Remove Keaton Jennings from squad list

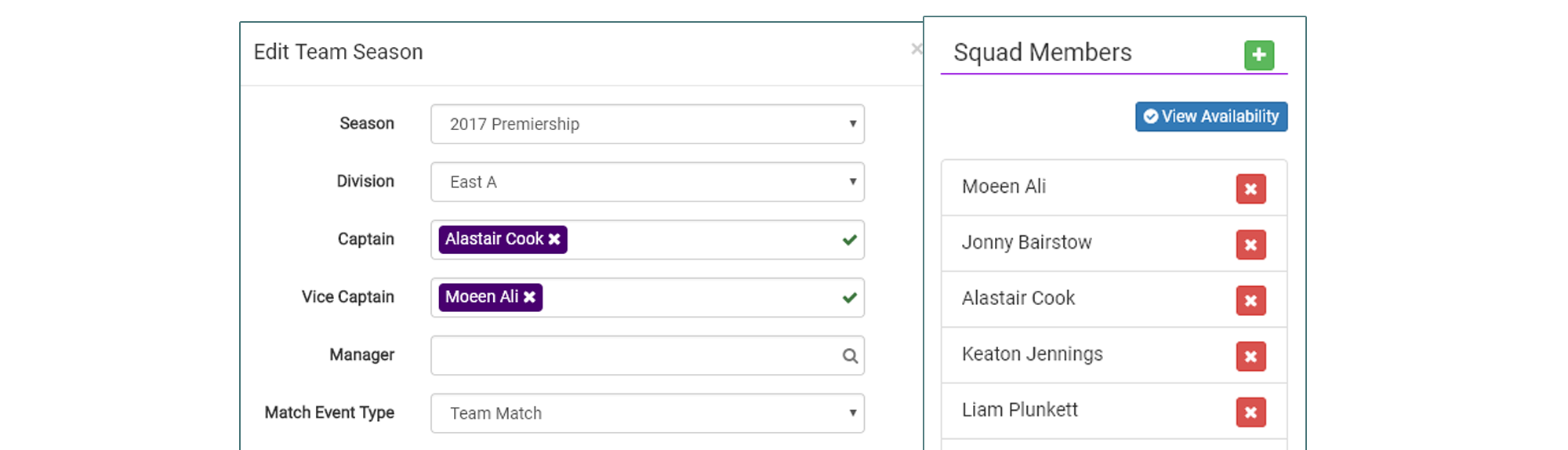pos(1250,356)
